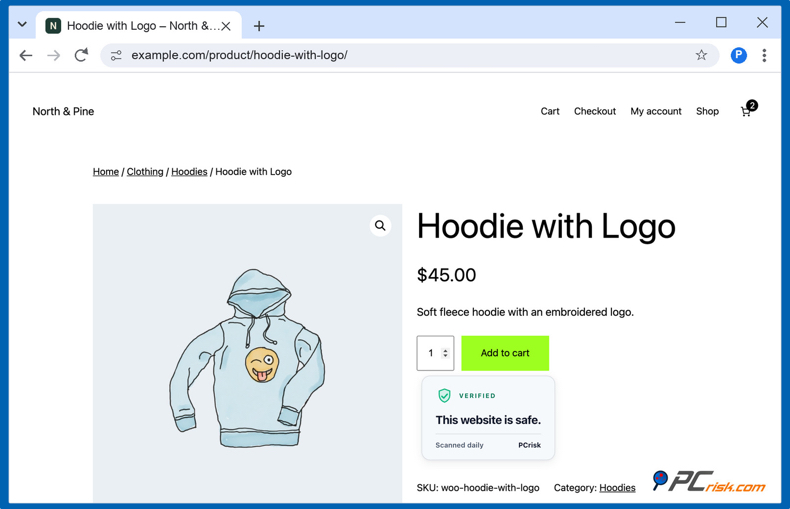Close the browser window

click(x=762, y=22)
